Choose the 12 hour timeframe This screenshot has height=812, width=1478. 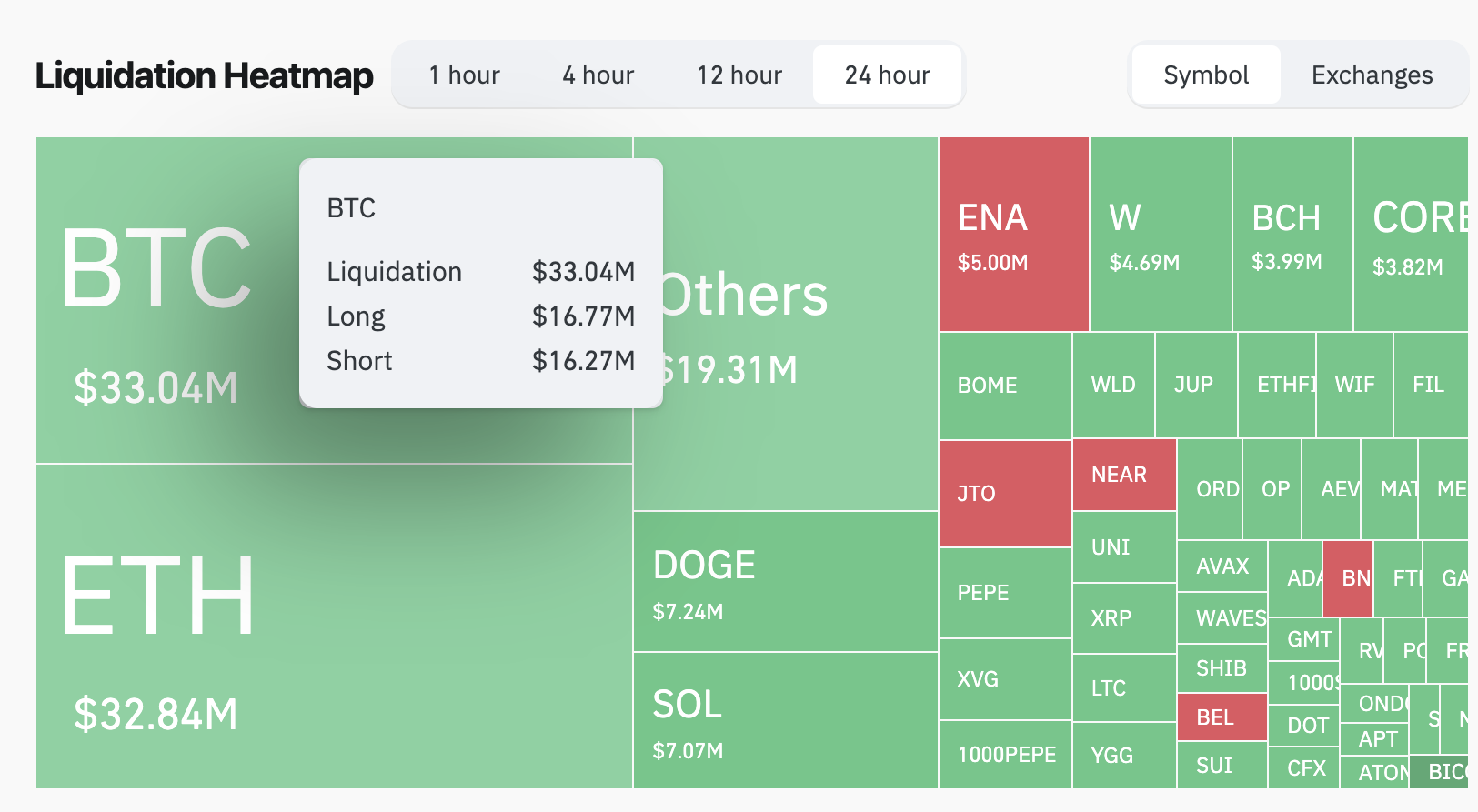point(739,75)
